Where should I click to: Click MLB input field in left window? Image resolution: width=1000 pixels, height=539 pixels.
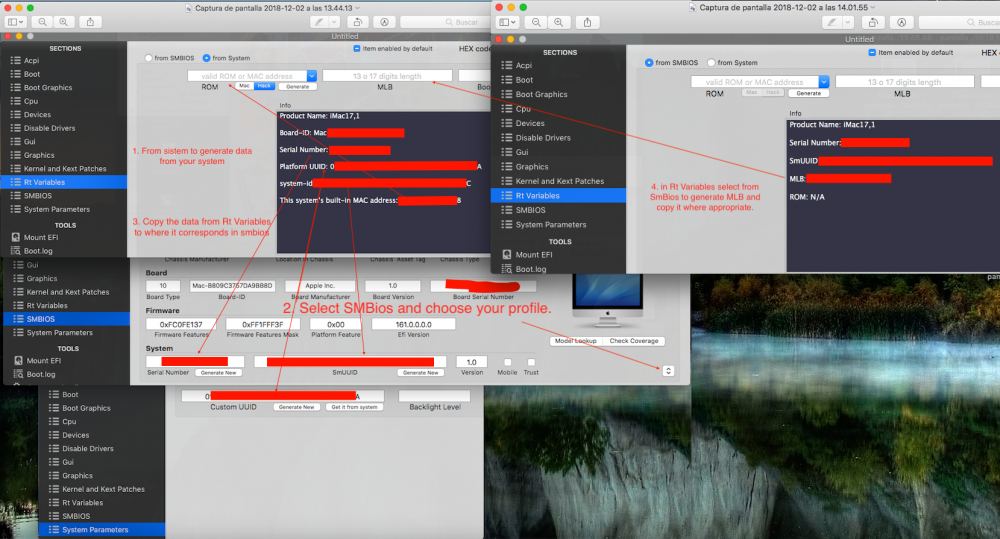(387, 76)
